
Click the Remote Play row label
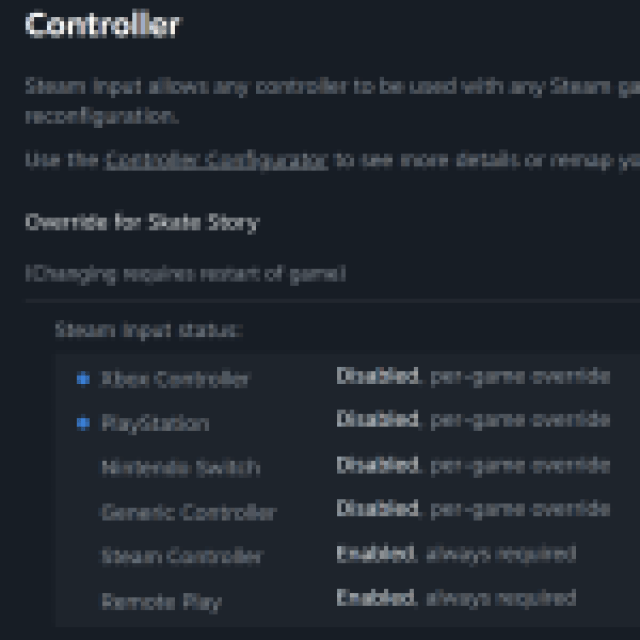161,601
